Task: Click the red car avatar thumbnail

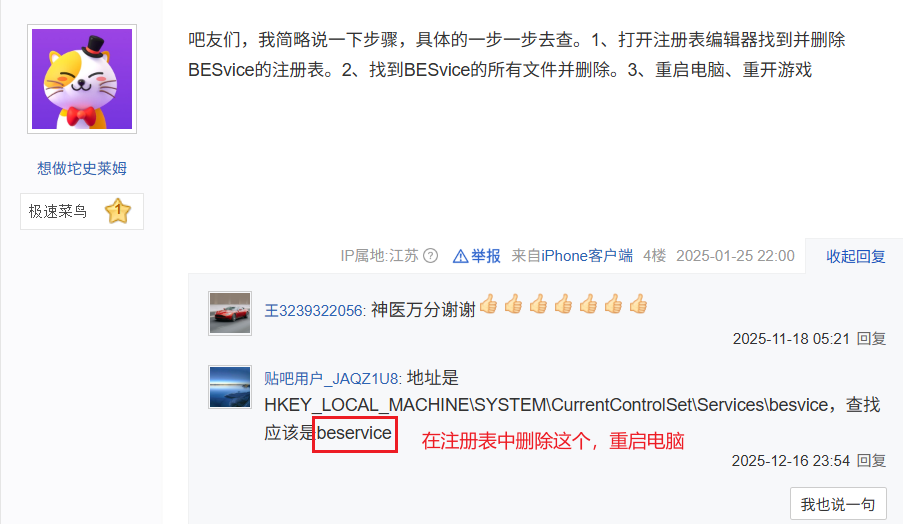Action: click(230, 313)
